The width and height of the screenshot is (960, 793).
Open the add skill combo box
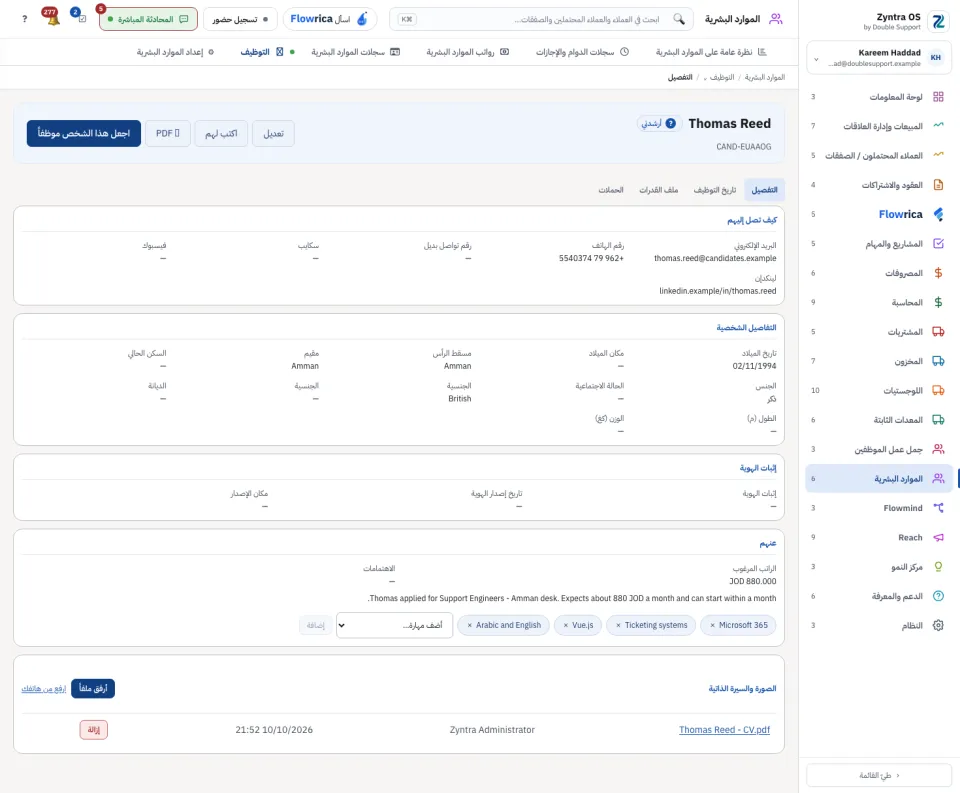[x=394, y=625]
